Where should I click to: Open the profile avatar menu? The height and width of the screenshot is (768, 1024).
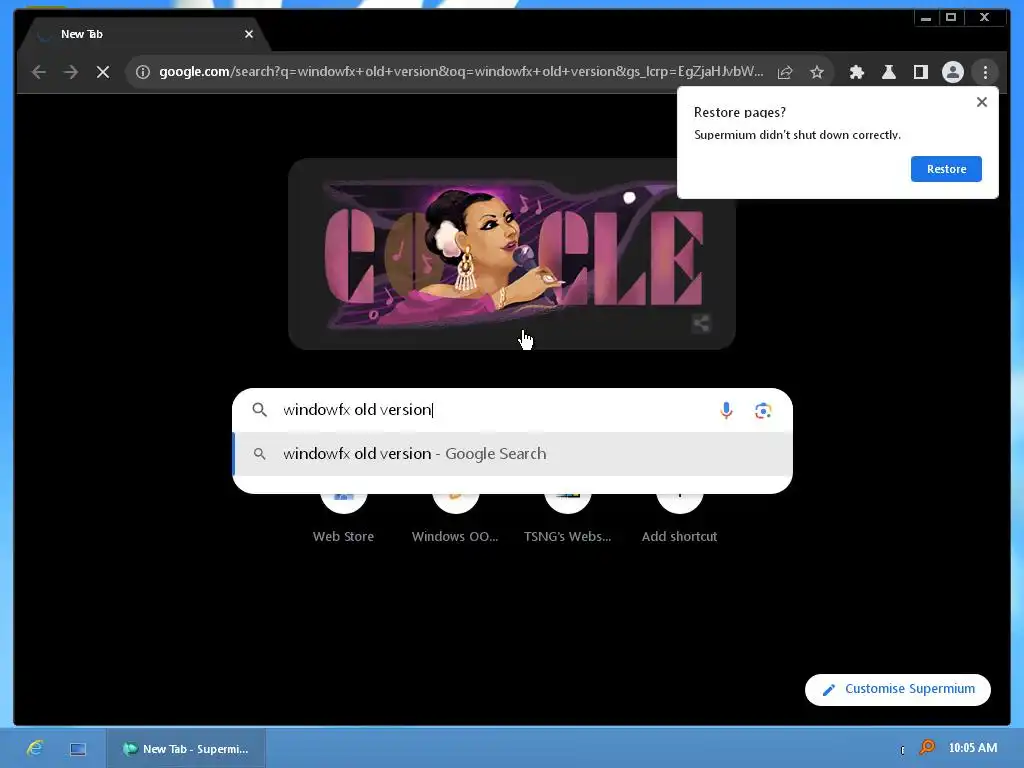[x=953, y=72]
